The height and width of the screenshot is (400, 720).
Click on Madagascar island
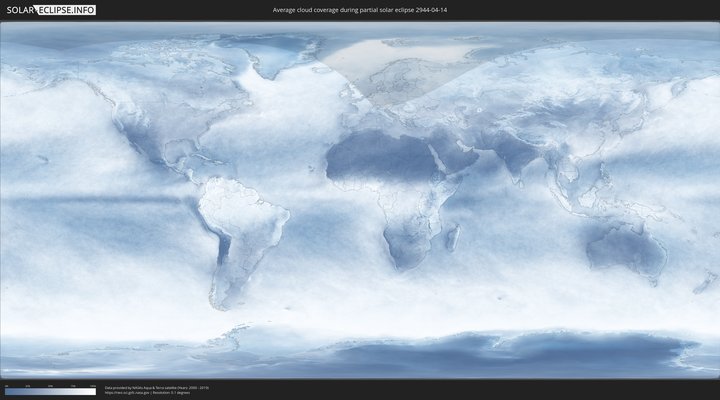click(x=453, y=238)
